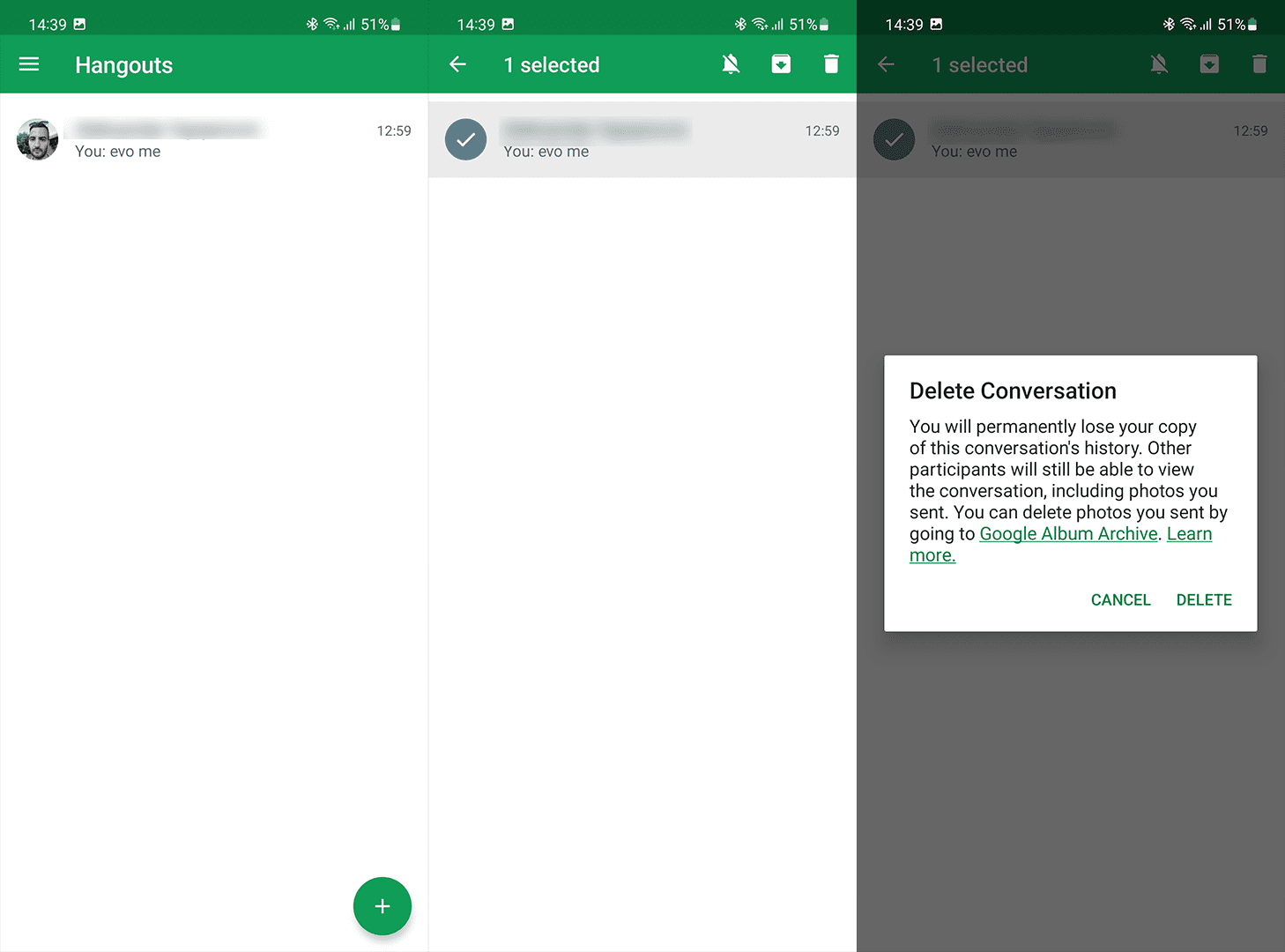This screenshot has width=1285, height=952.
Task: Tap the Hangouts title in the first screen
Action: tap(124, 65)
